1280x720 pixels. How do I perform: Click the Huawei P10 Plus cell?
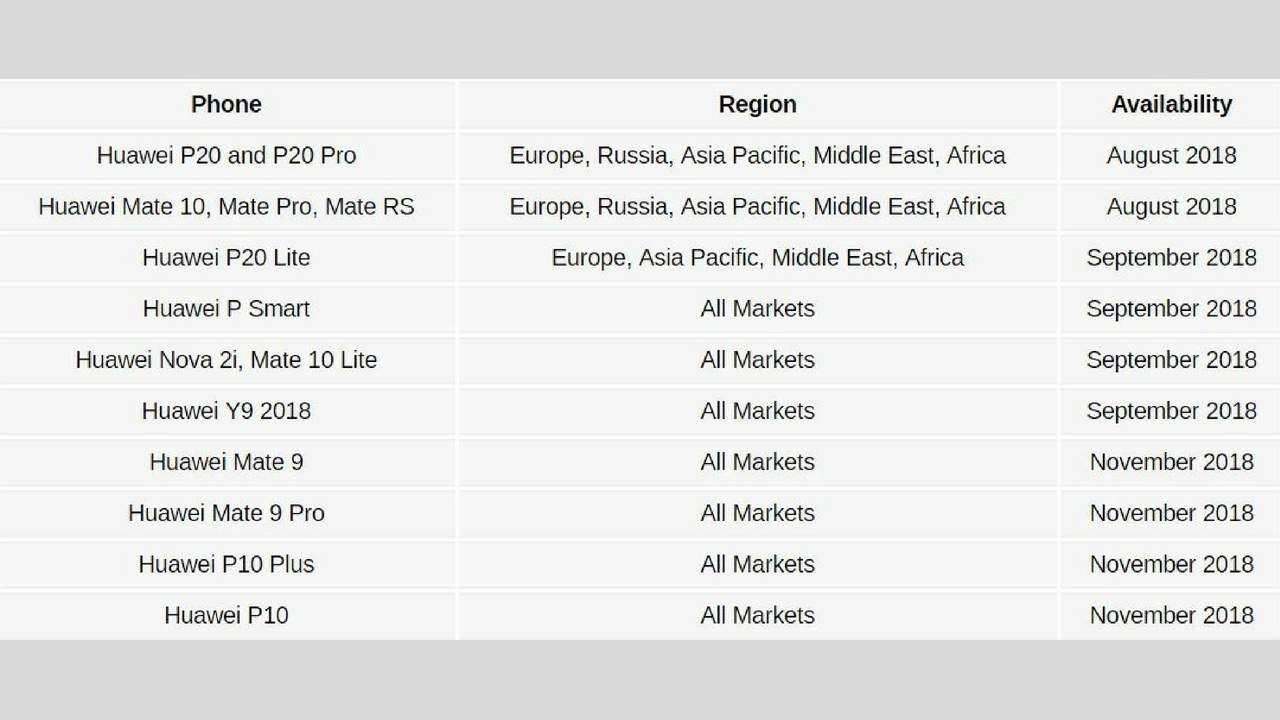[227, 563]
